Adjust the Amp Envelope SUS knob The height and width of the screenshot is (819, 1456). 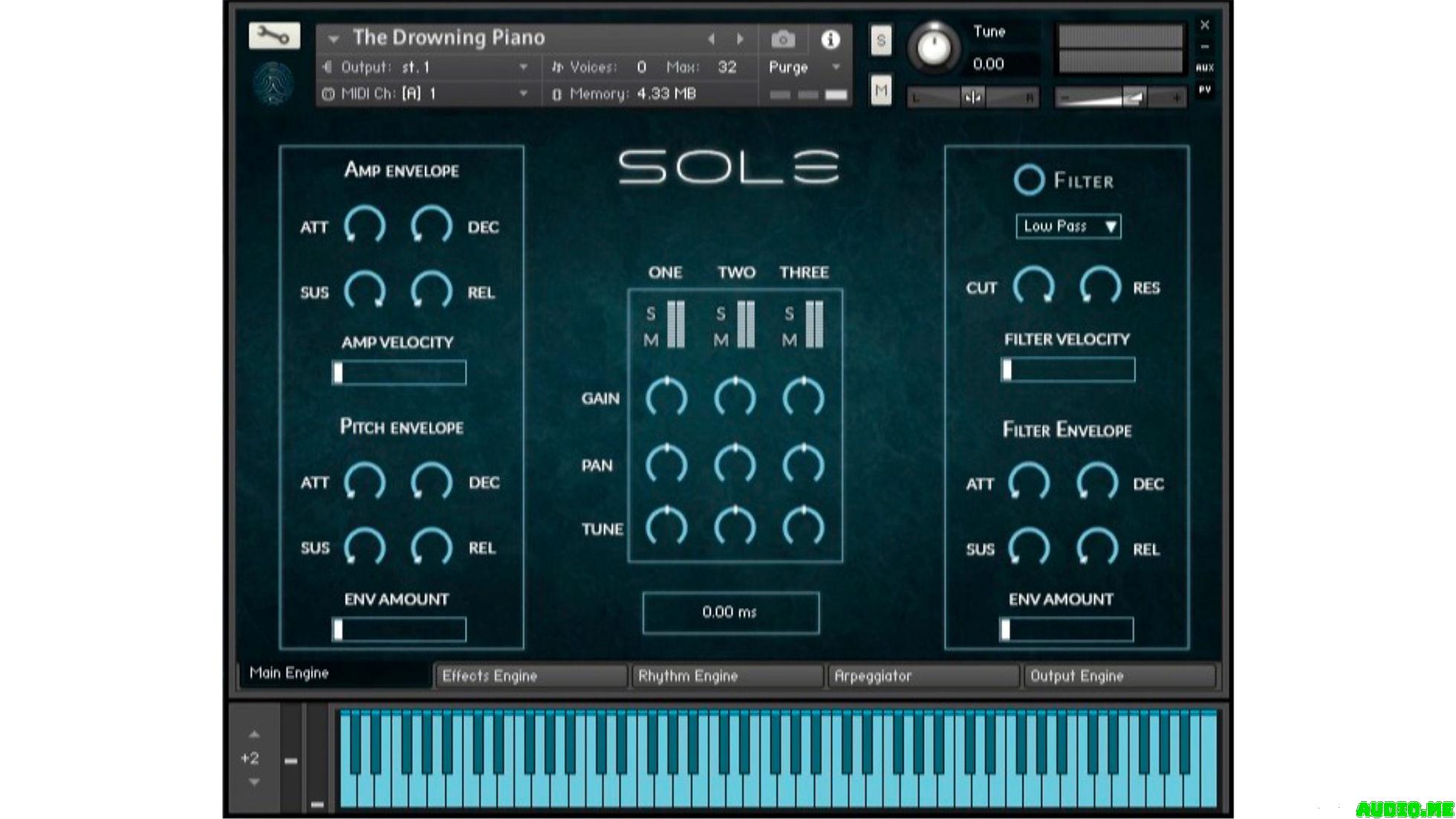click(365, 291)
